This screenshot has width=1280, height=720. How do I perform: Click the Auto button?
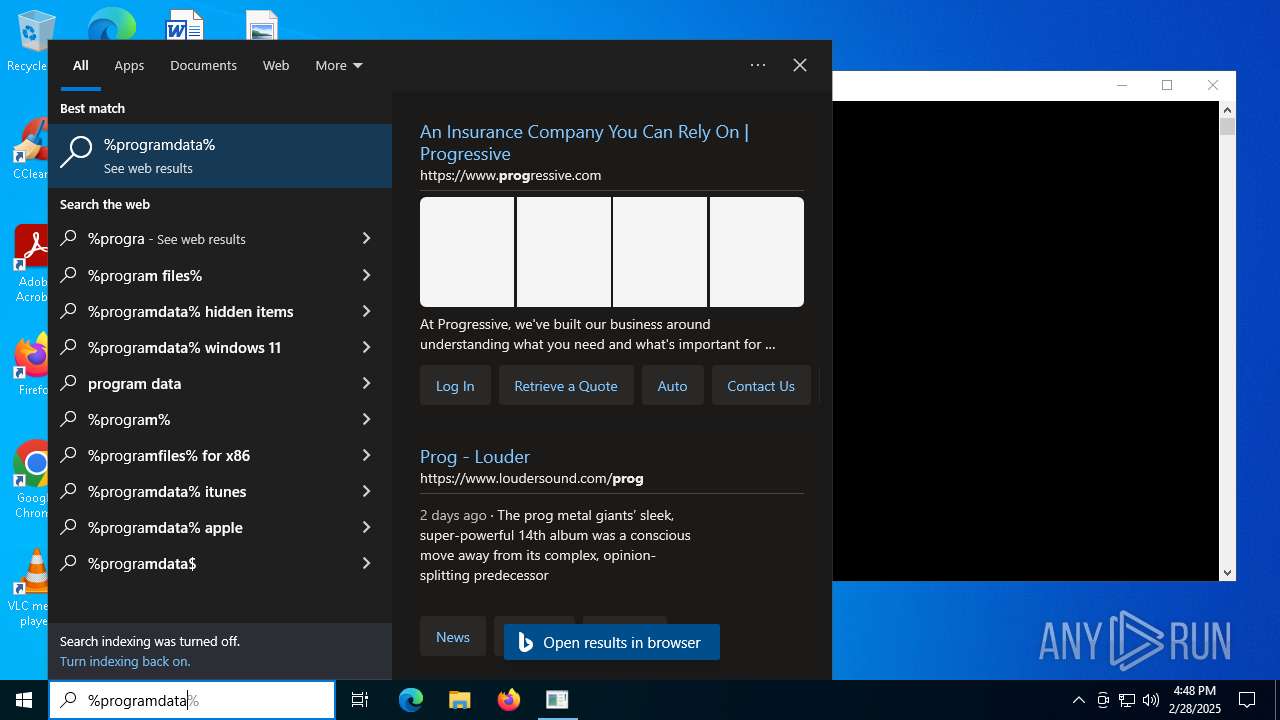click(672, 385)
